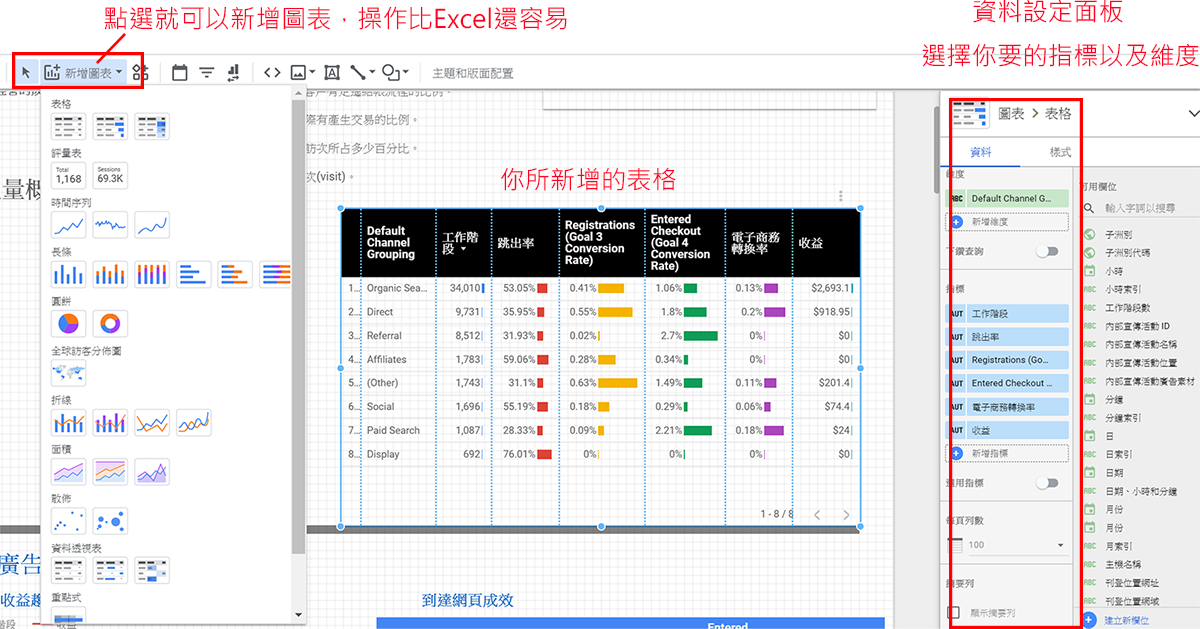Toggle the optional metrics (選用指標) switch
Image resolution: width=1200 pixels, height=629 pixels.
tap(1047, 483)
